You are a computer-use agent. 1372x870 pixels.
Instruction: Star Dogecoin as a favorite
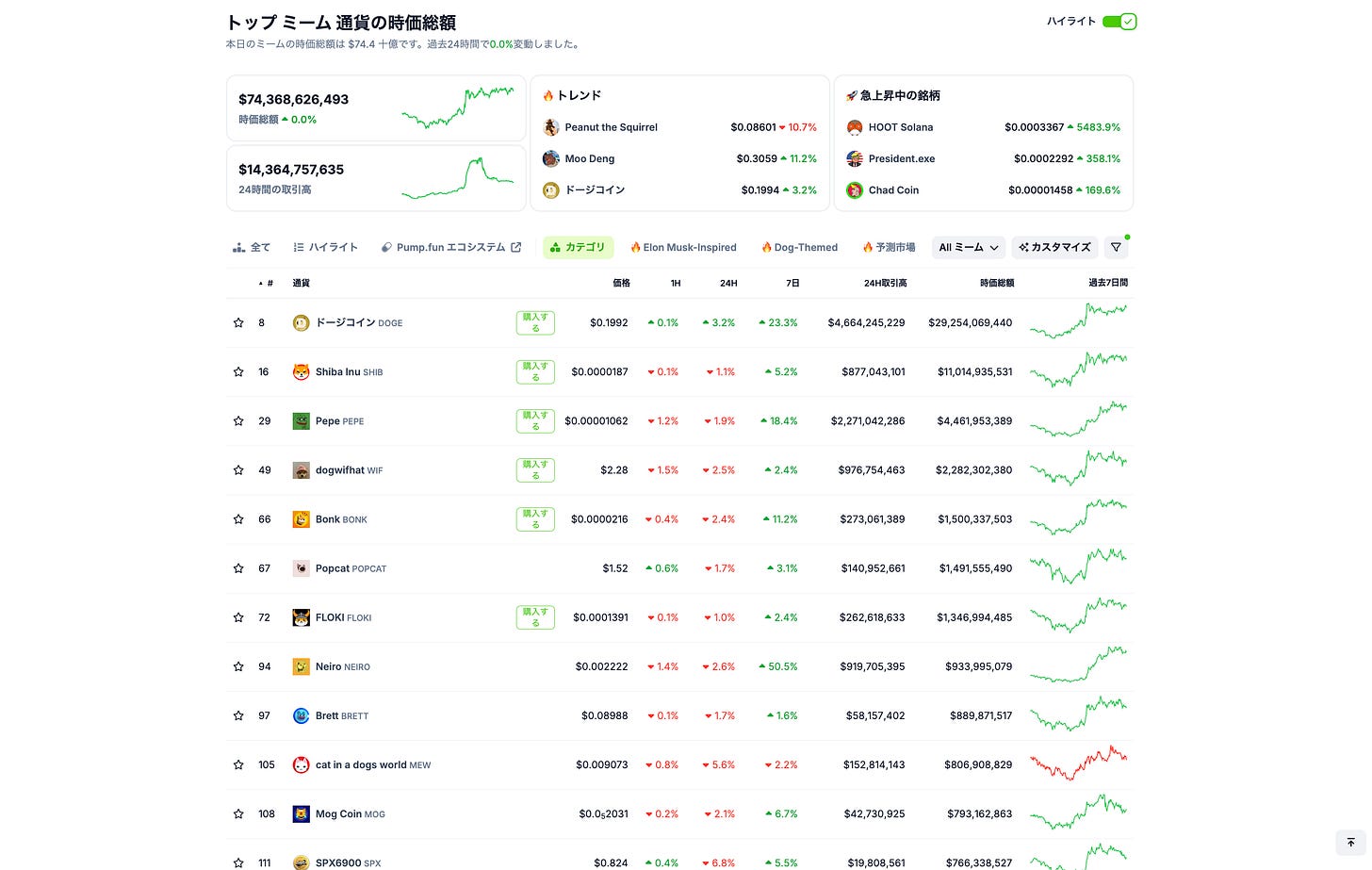(238, 323)
